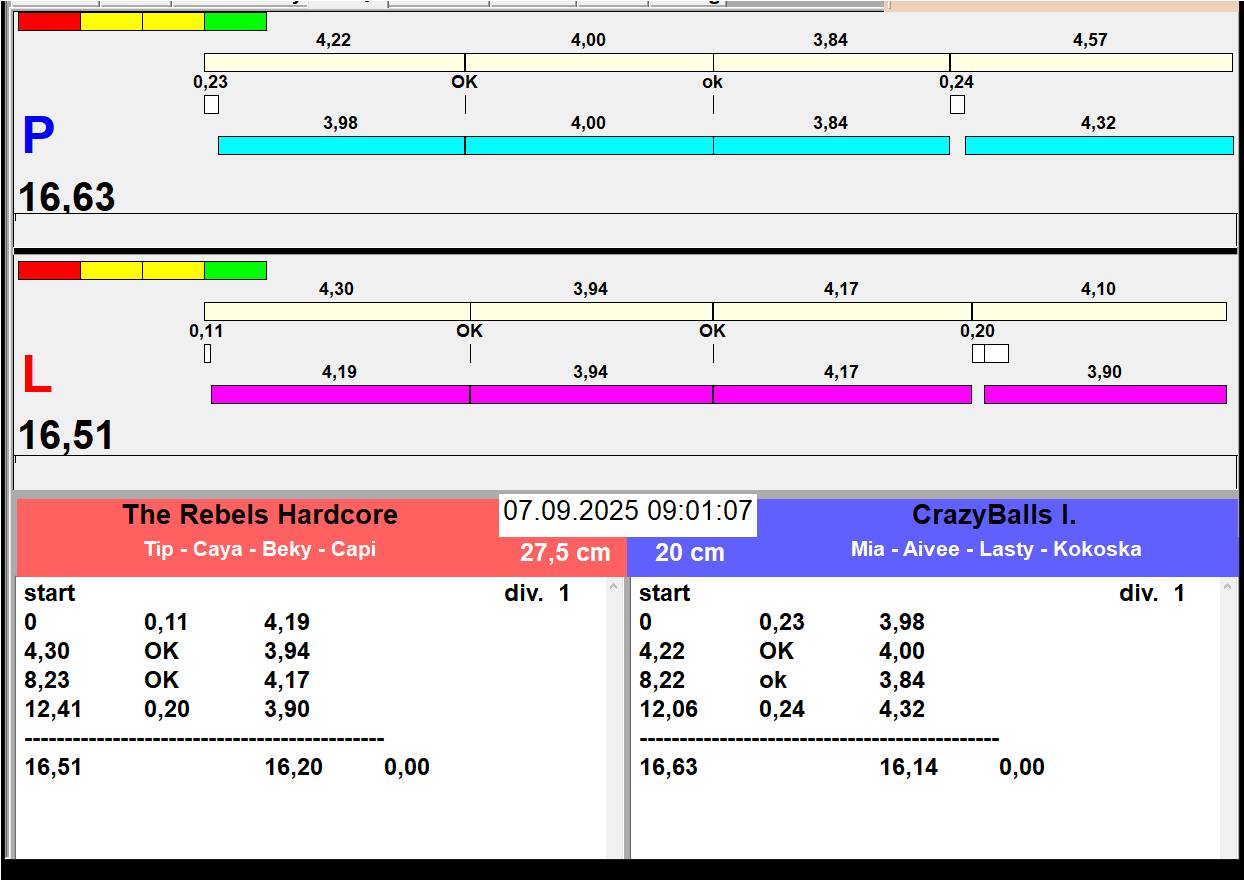Click the green light swatch in P lane
This screenshot has height=880, width=1244.
235,22
